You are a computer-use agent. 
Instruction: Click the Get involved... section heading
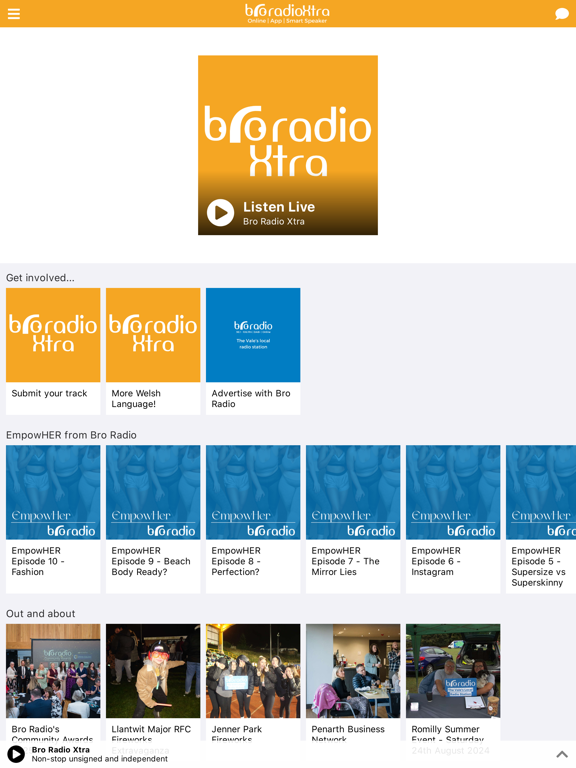[40, 278]
